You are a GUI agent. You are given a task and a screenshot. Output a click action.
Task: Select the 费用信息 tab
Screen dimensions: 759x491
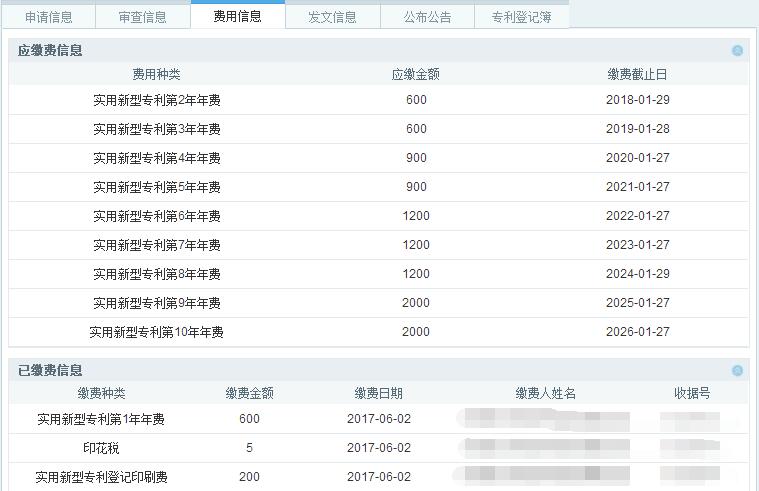(237, 16)
